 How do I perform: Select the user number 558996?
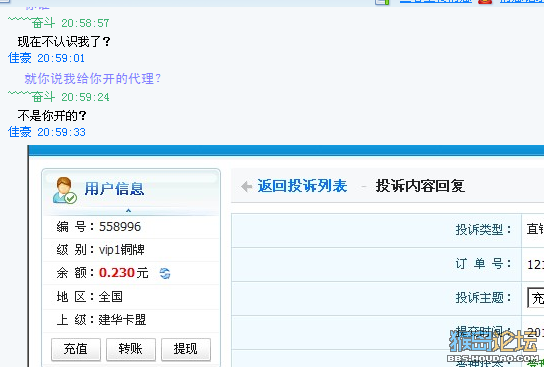point(120,227)
